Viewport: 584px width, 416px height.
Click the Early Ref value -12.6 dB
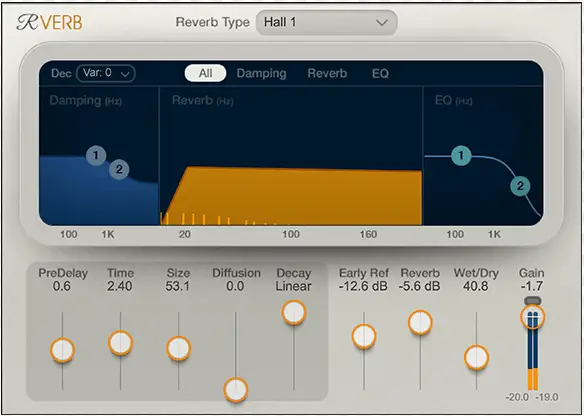click(363, 286)
